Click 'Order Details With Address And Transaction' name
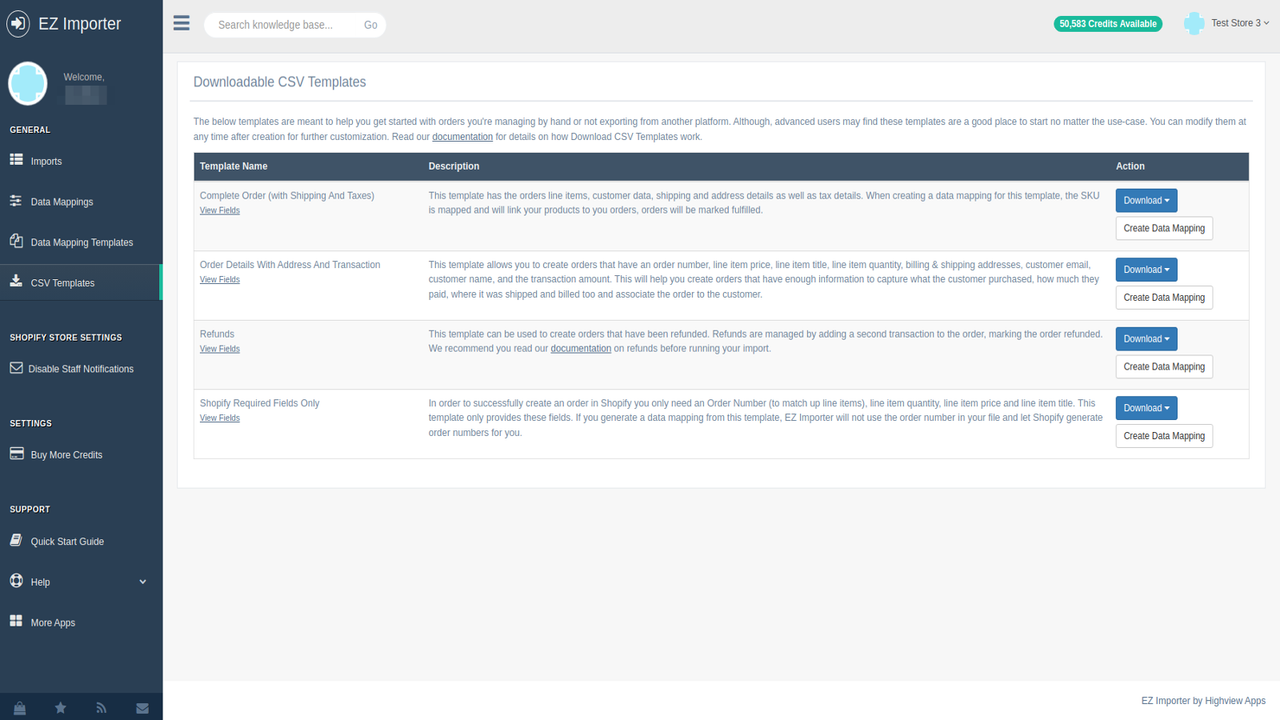This screenshot has width=1280, height=720. pos(290,265)
